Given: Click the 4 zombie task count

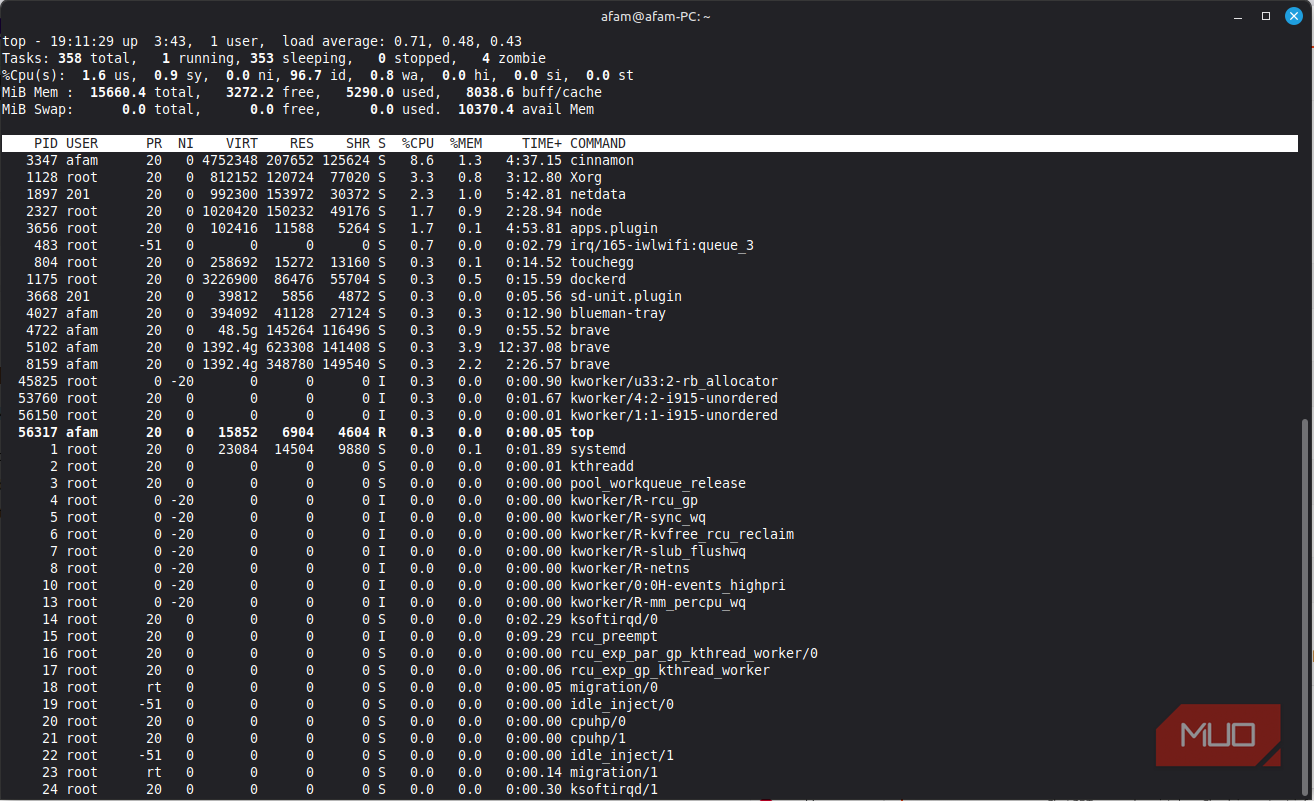Looking at the screenshot, I should pos(486,58).
